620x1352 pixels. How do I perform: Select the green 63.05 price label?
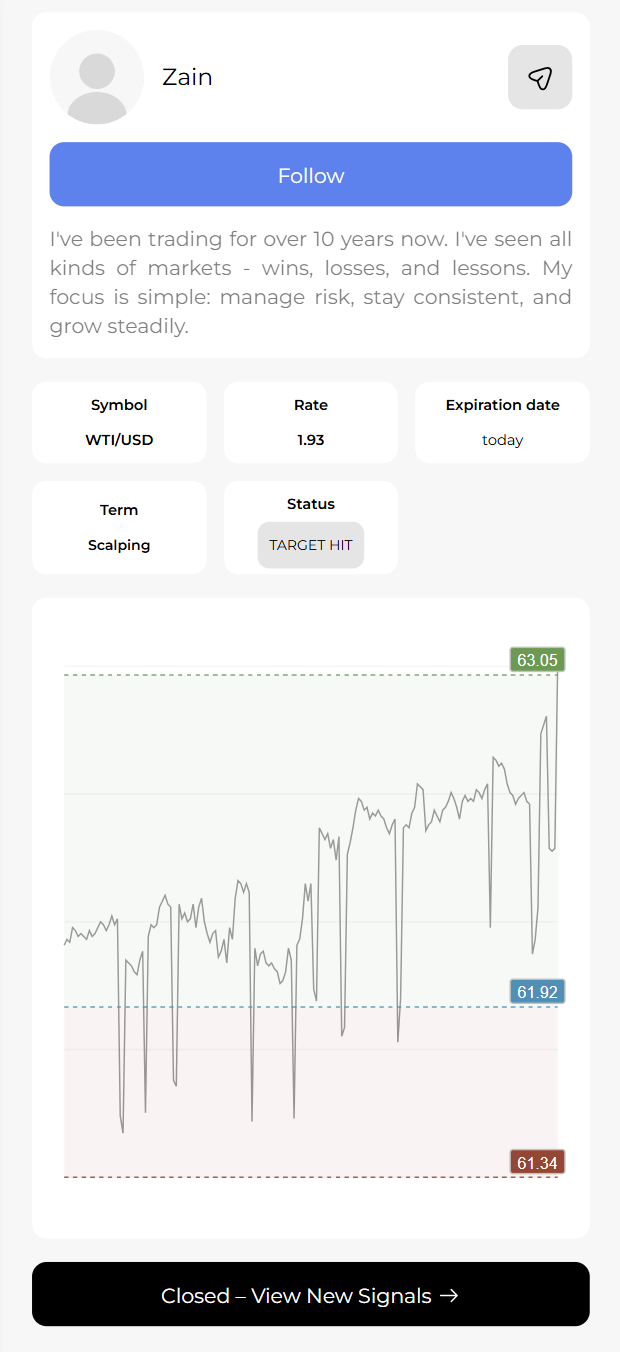(x=538, y=660)
